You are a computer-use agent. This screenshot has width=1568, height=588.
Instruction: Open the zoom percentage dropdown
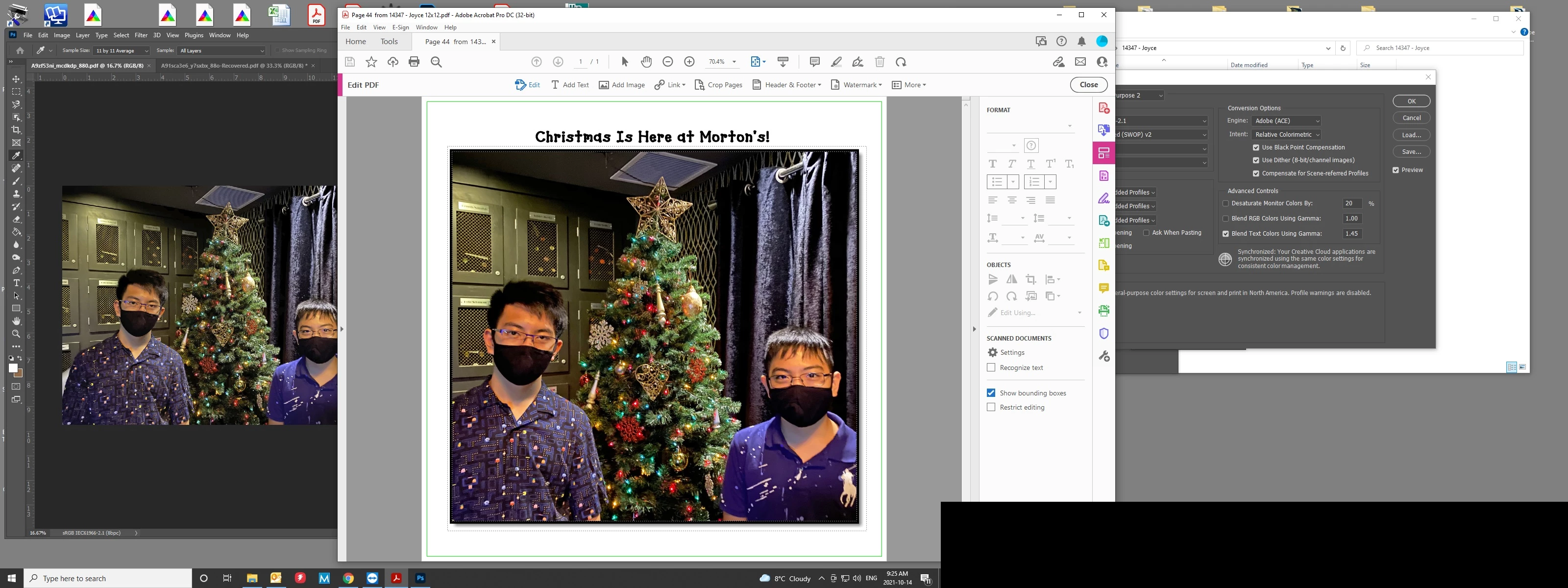(x=734, y=61)
